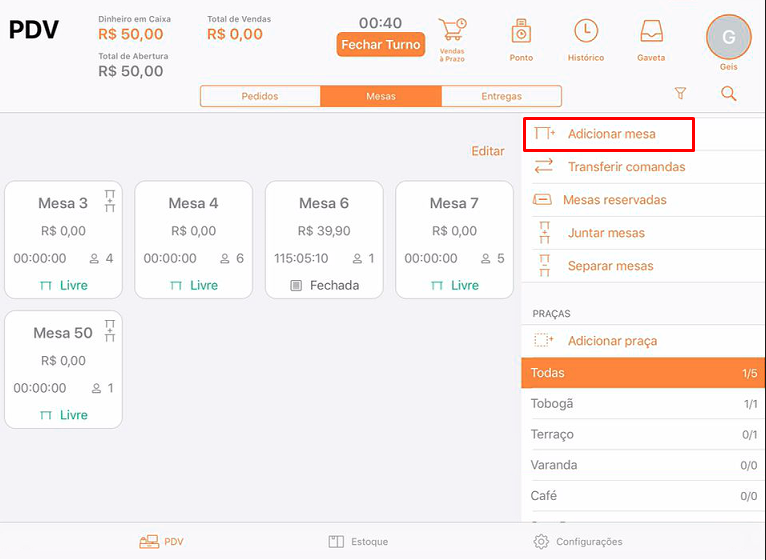The height and width of the screenshot is (560, 766).
Task: Click the PRAÇAS section header
Action: pos(551,314)
